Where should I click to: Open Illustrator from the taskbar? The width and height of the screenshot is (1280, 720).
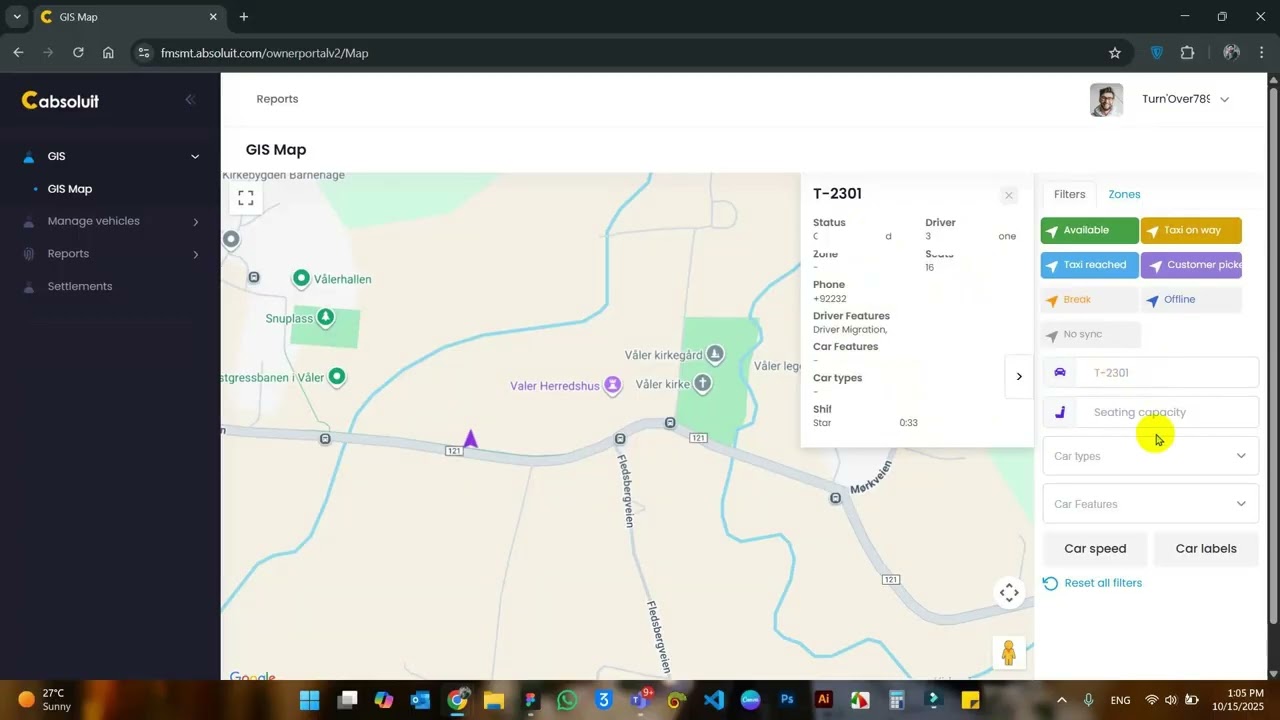(824, 700)
